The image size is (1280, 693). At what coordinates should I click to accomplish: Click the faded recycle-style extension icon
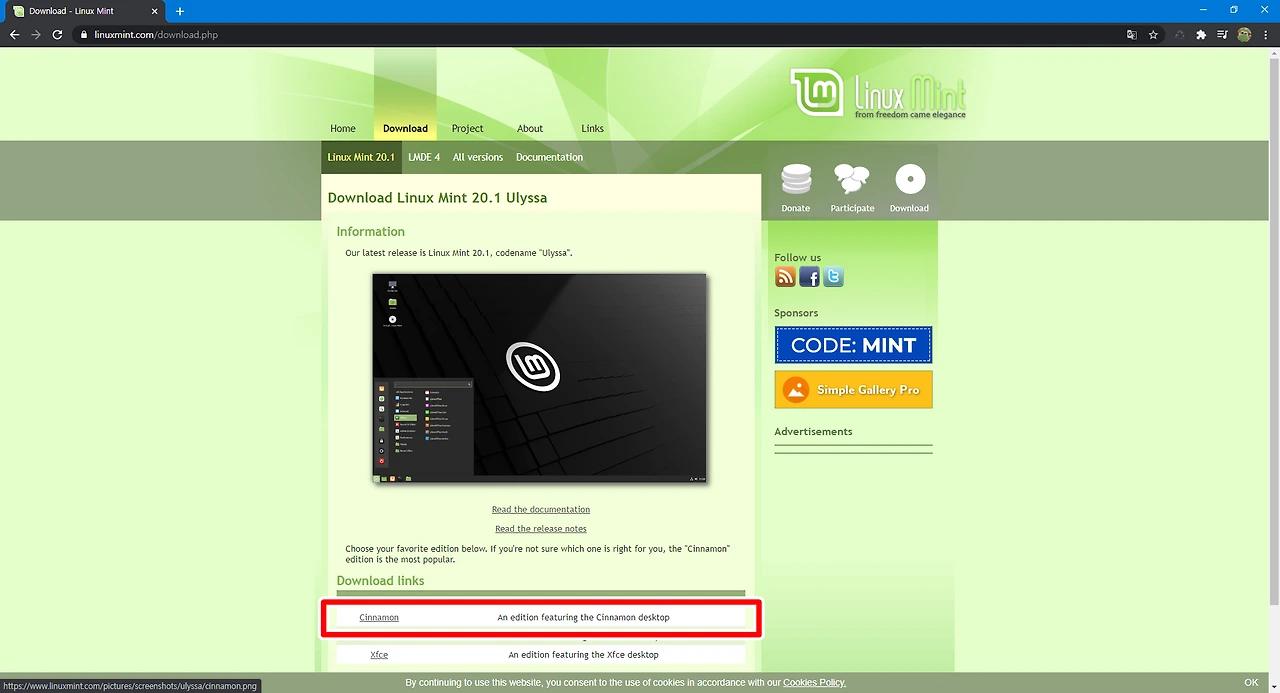coord(1180,34)
